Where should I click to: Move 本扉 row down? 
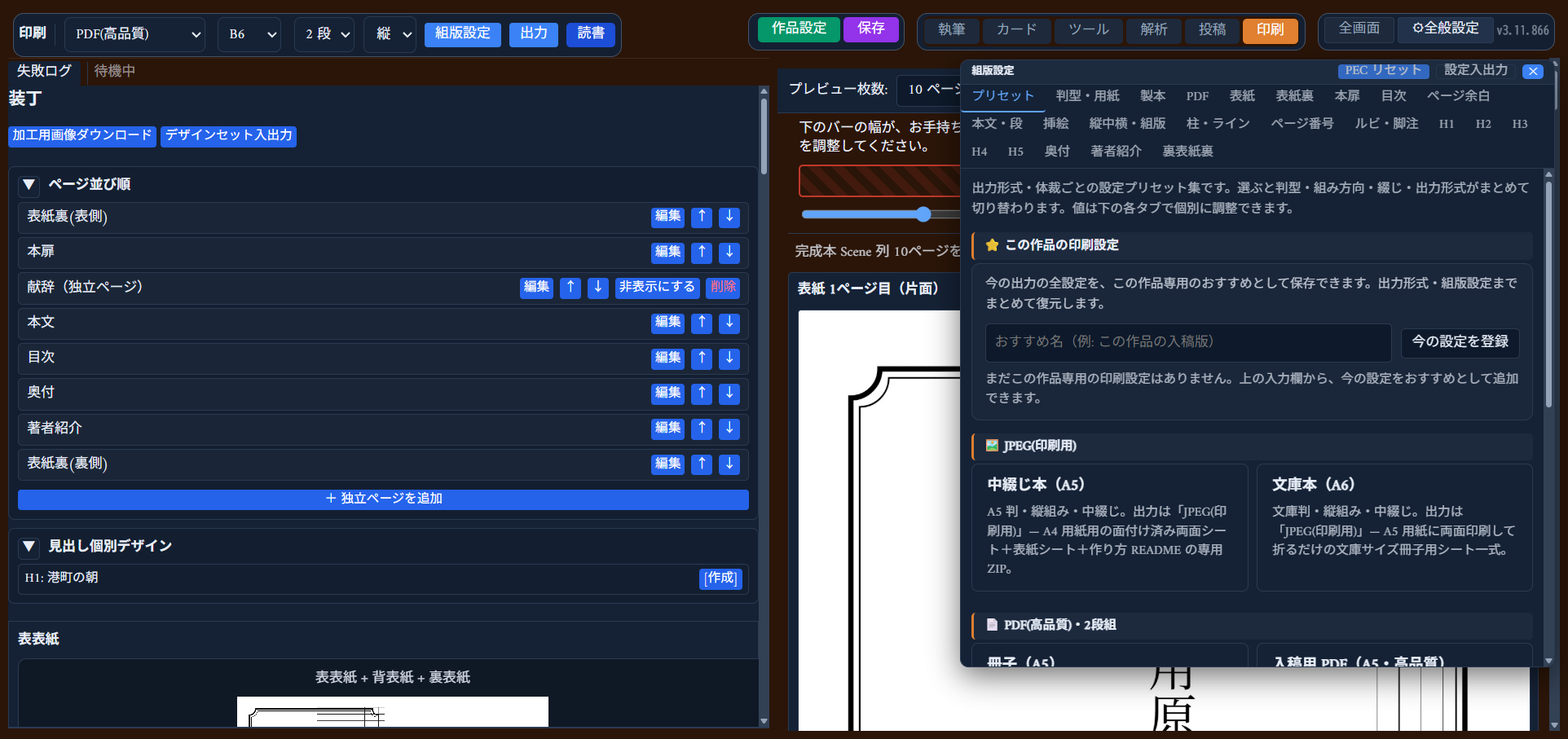coord(729,253)
